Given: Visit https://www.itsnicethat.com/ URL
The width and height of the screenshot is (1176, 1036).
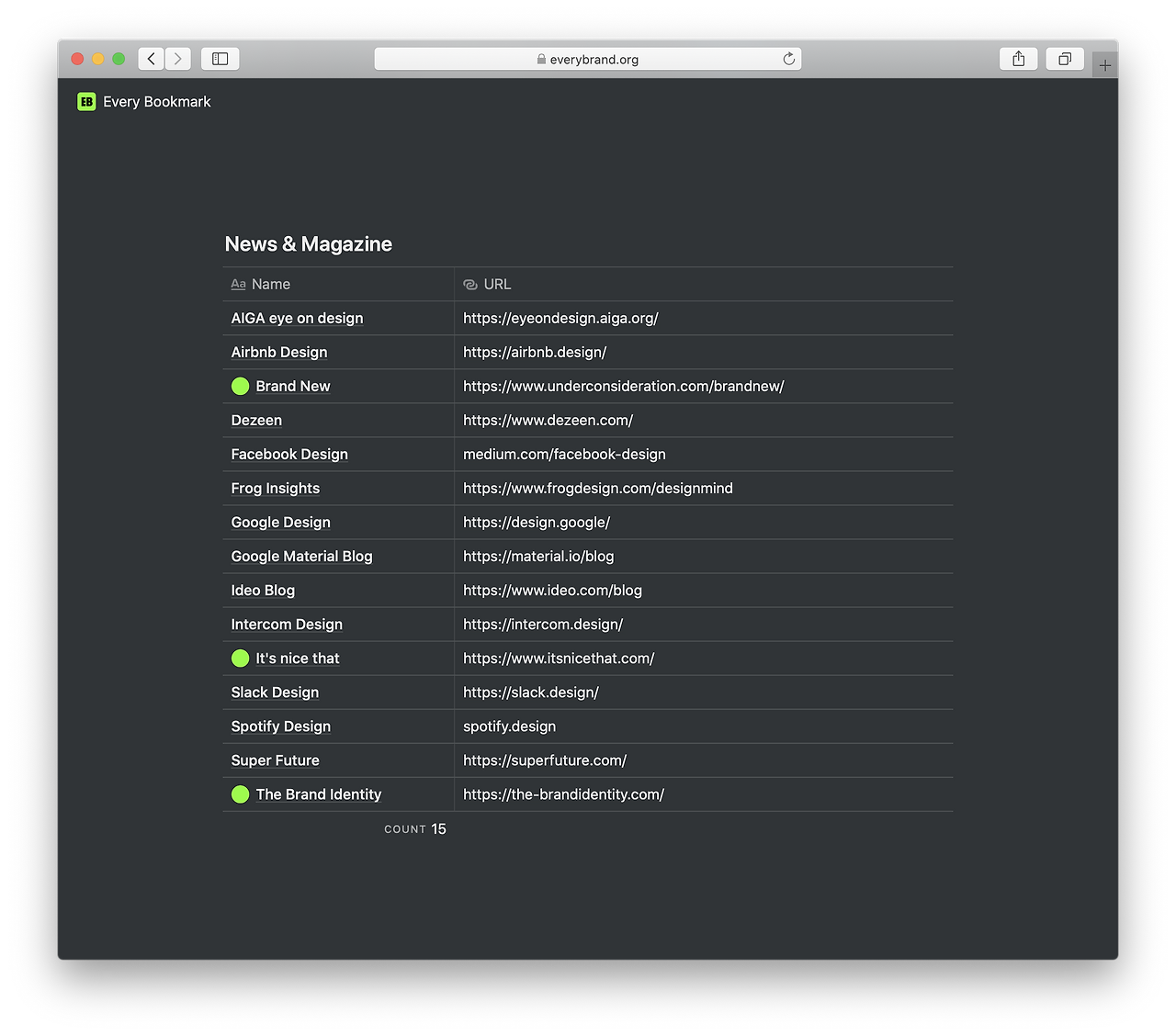Looking at the screenshot, I should pos(559,659).
